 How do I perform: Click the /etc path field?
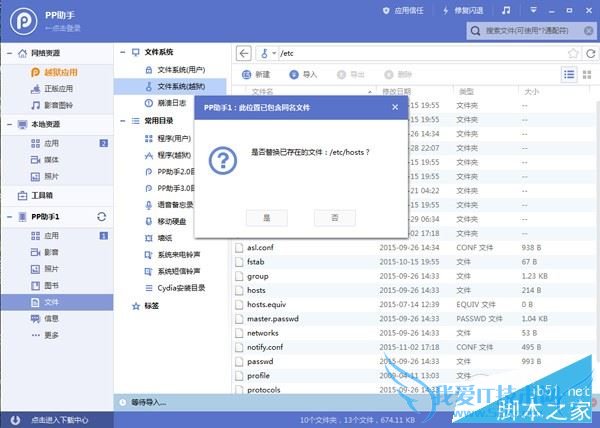421,53
